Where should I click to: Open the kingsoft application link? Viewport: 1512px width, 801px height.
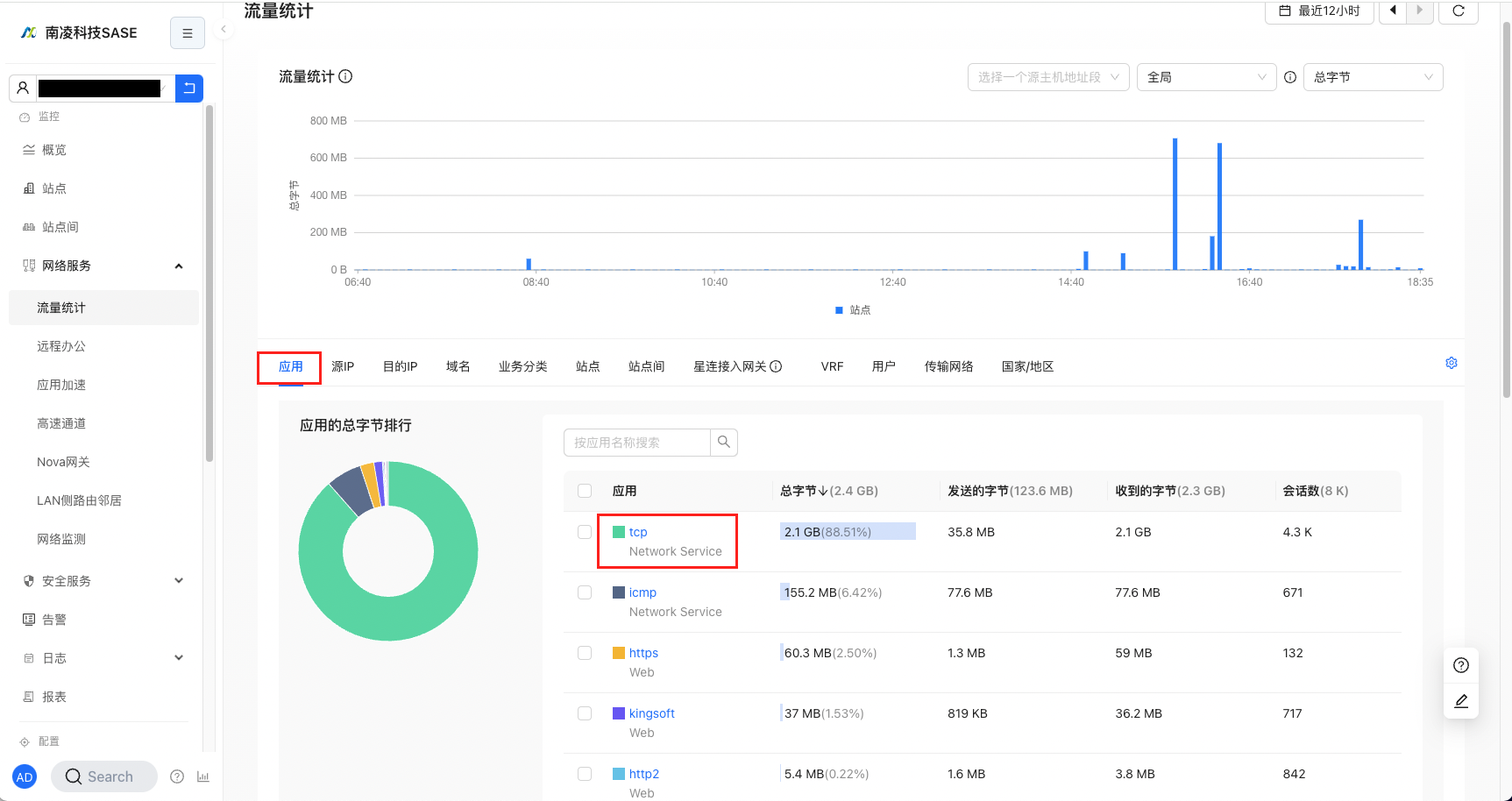[652, 713]
